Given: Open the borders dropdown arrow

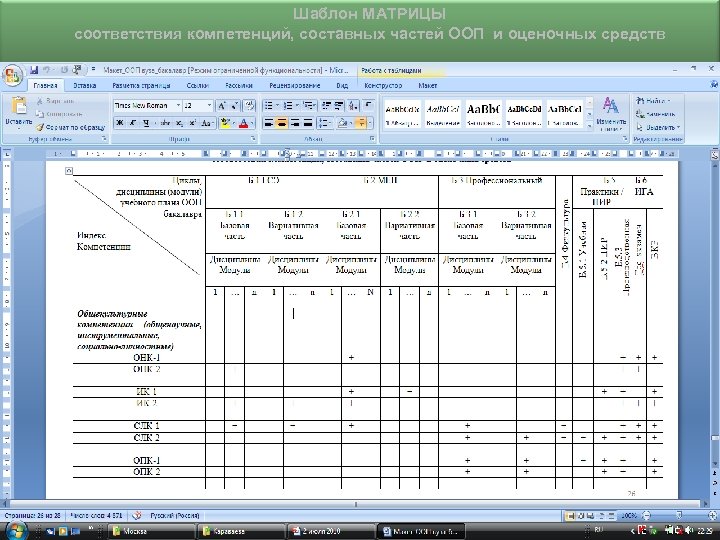Looking at the screenshot, I should pos(369,123).
